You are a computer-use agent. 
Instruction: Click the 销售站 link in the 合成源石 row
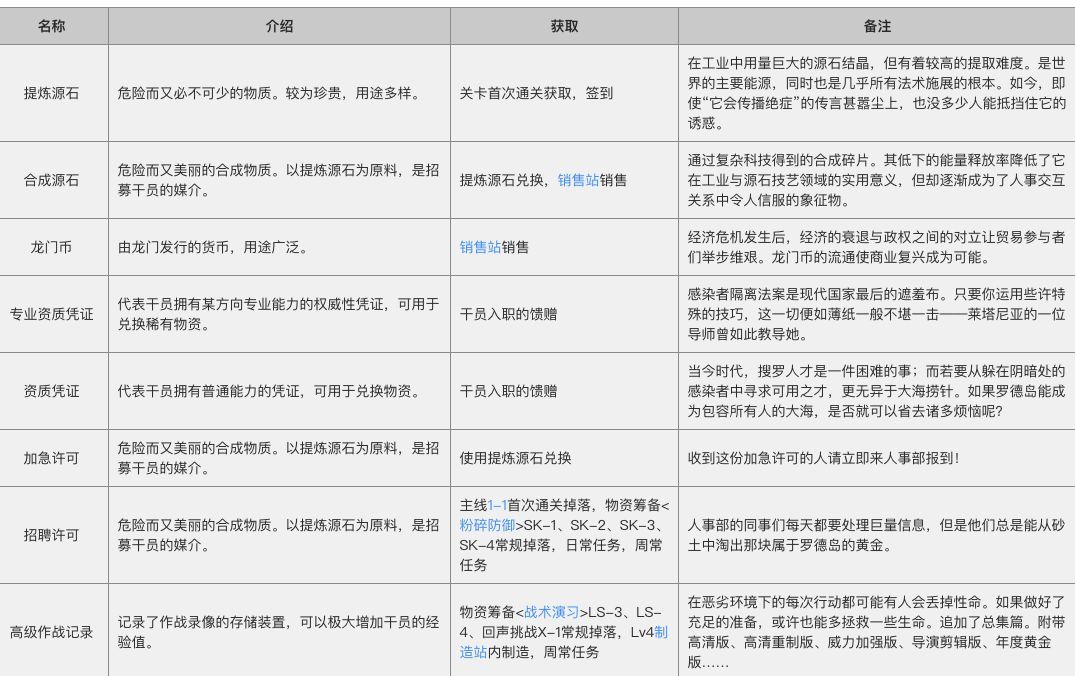coord(579,181)
